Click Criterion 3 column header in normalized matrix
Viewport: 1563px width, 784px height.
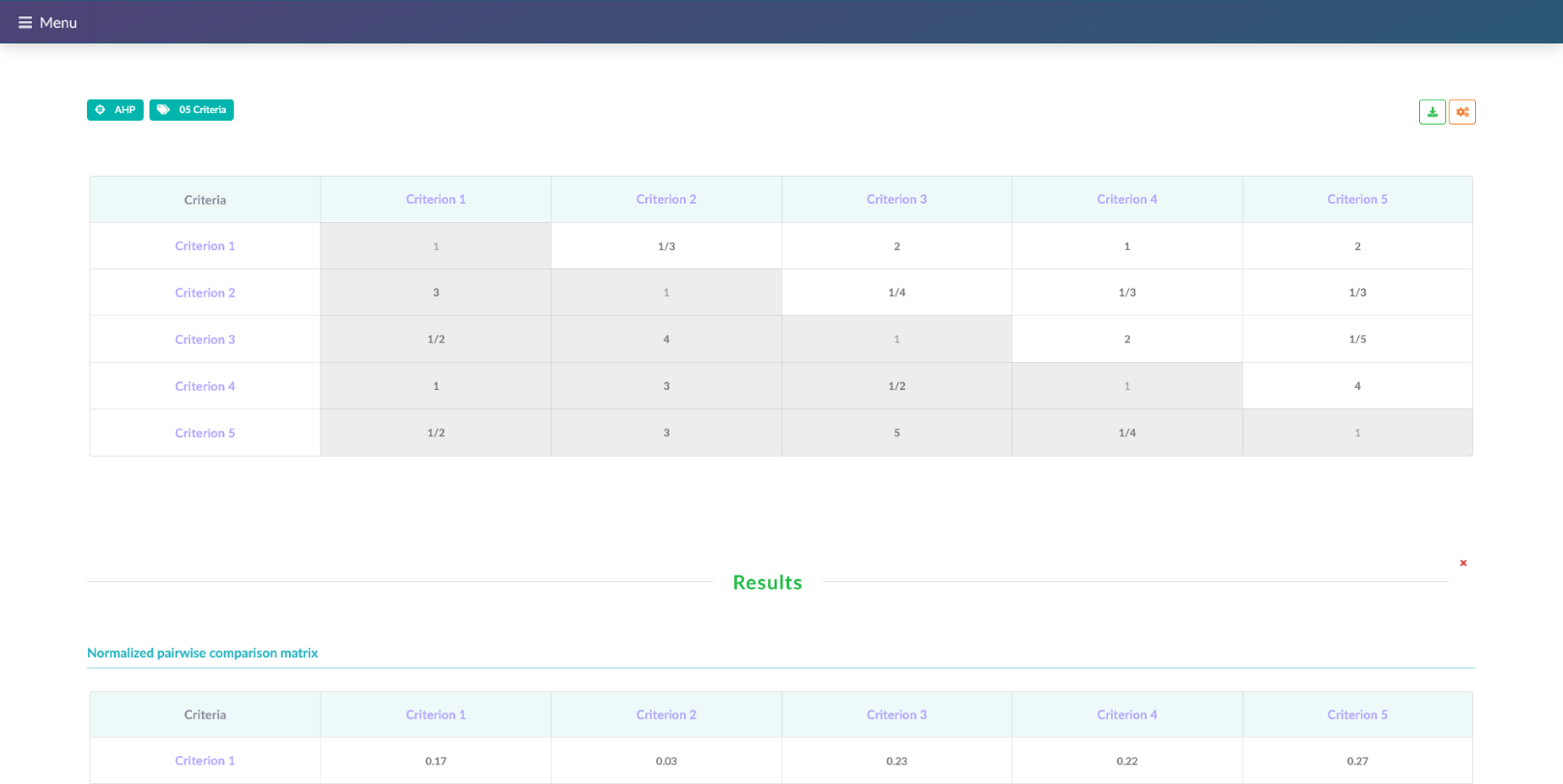(x=896, y=715)
